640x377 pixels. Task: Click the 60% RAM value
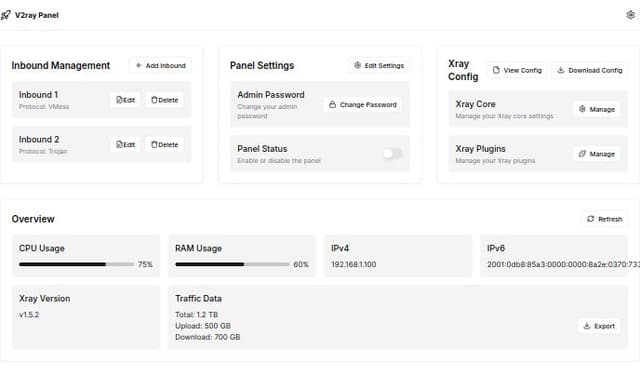coord(301,264)
